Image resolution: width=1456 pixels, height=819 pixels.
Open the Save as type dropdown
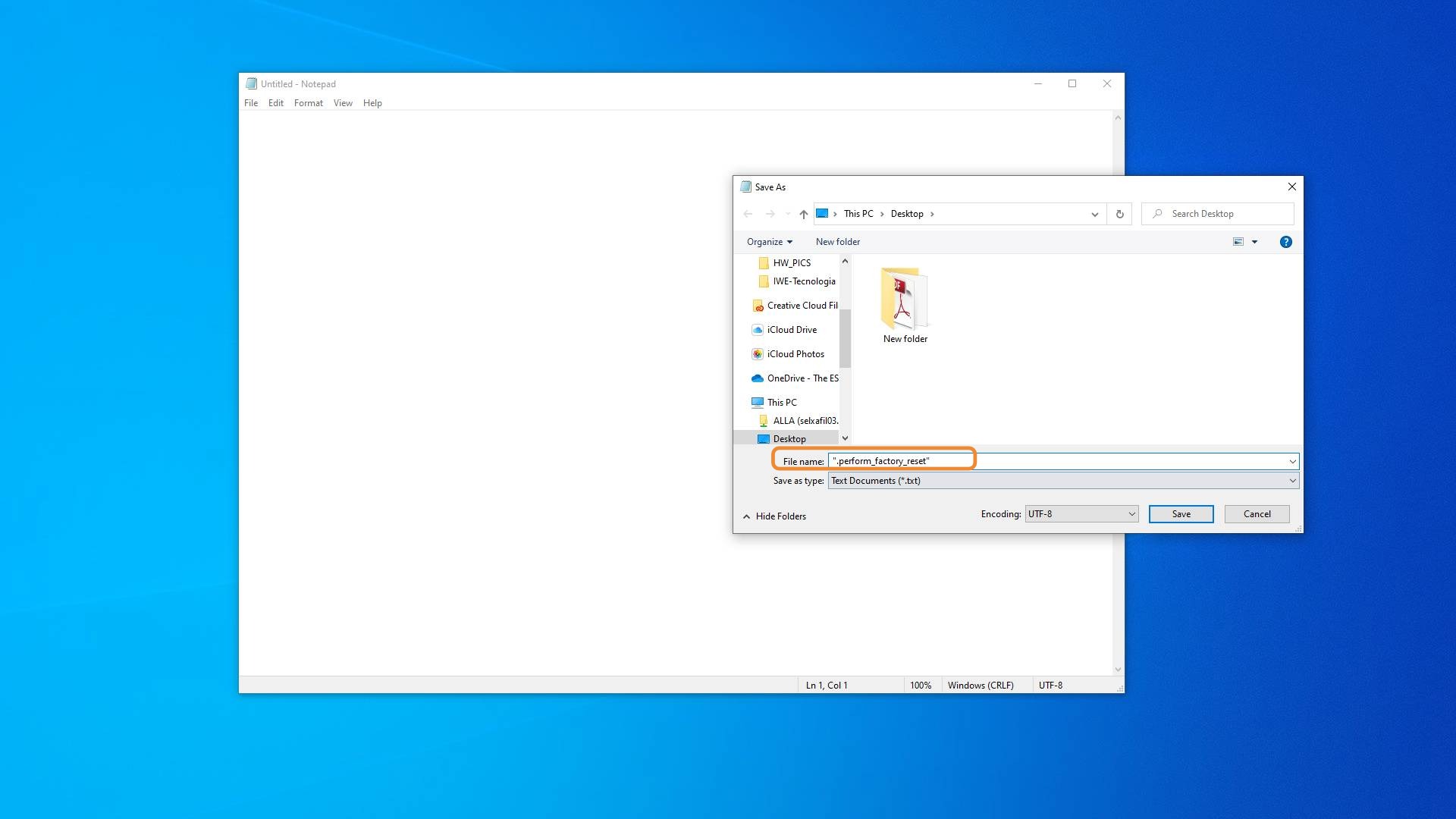tap(1063, 481)
